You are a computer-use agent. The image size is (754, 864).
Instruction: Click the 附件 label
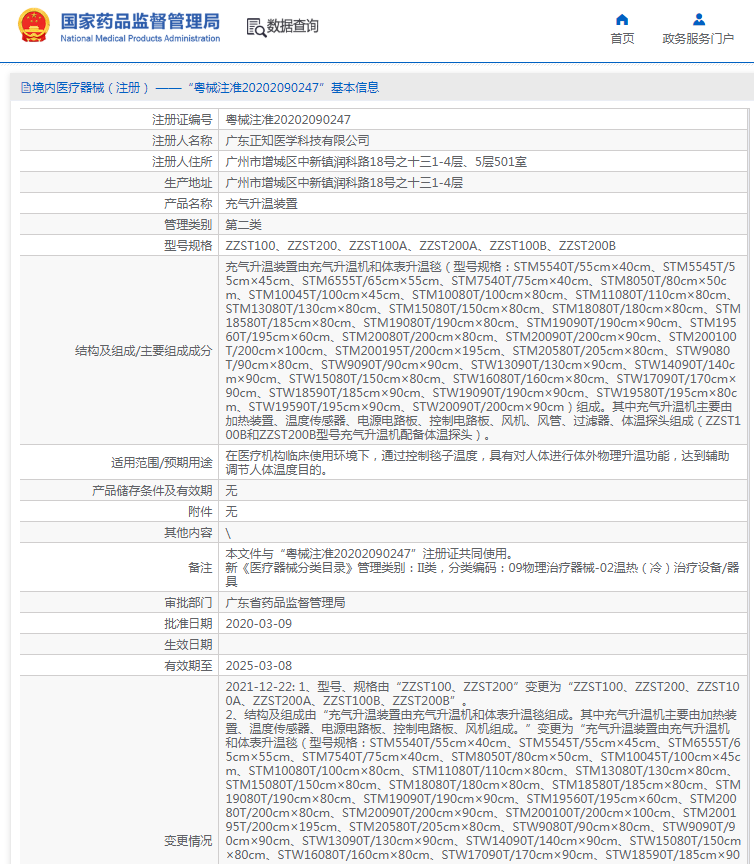(x=200, y=511)
